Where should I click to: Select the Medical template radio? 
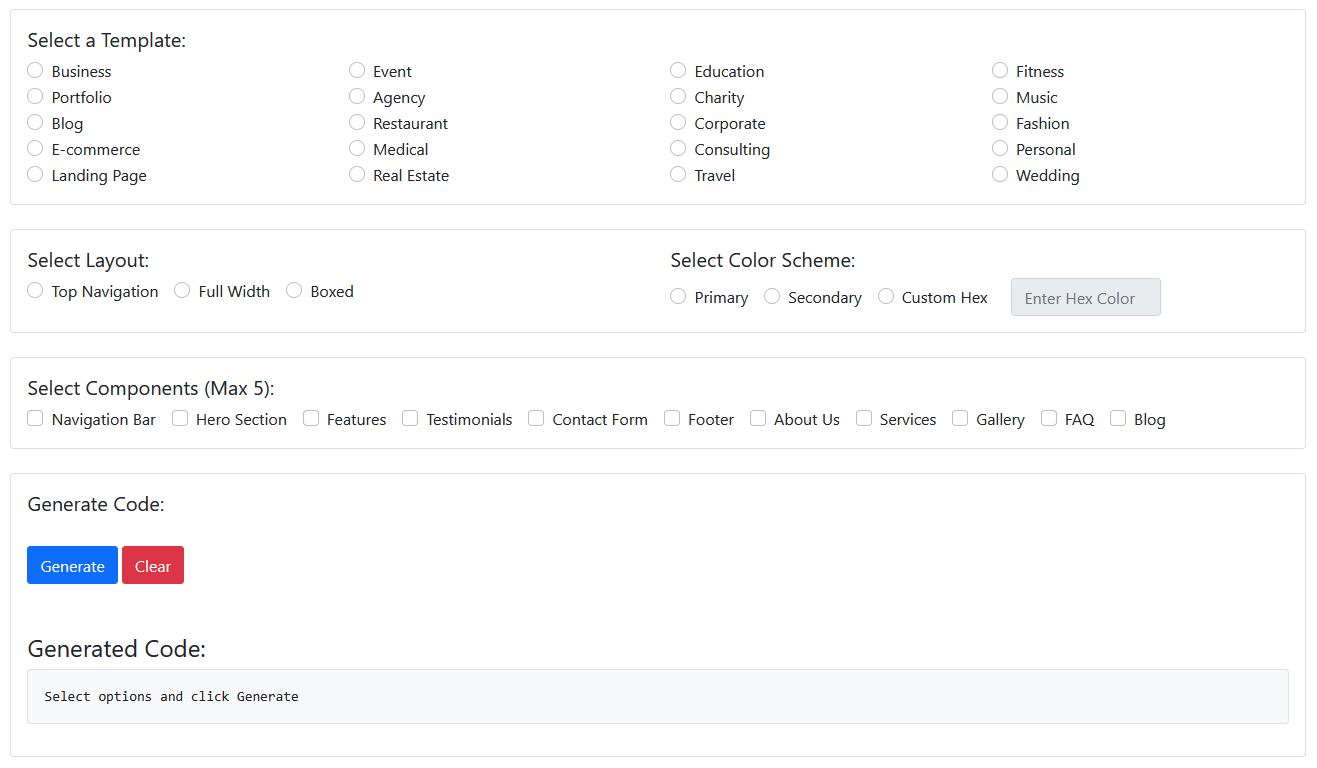[357, 148]
